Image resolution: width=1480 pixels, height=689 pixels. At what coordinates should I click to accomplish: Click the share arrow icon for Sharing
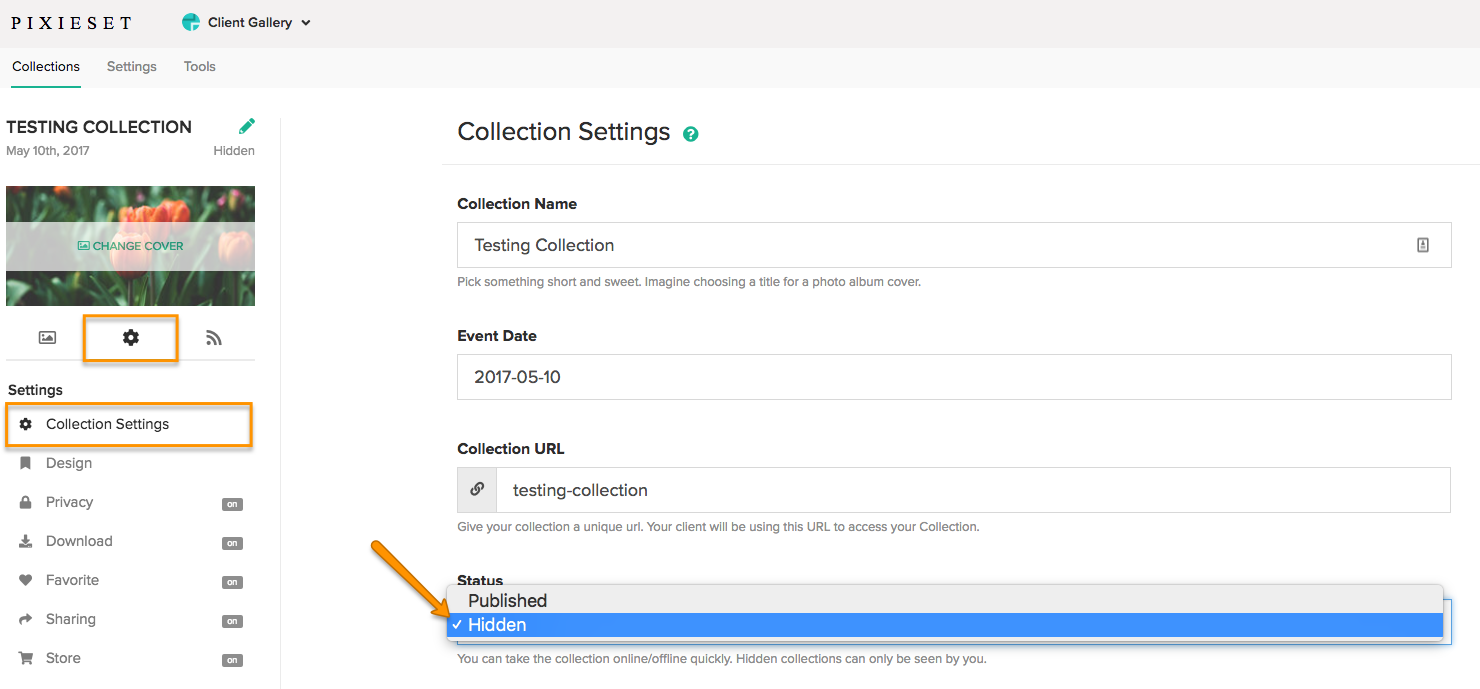tap(26, 619)
